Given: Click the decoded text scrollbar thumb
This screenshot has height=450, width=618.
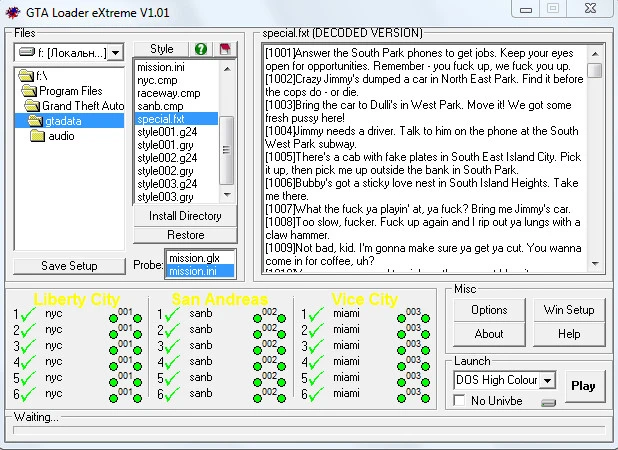Looking at the screenshot, I should 595,70.
